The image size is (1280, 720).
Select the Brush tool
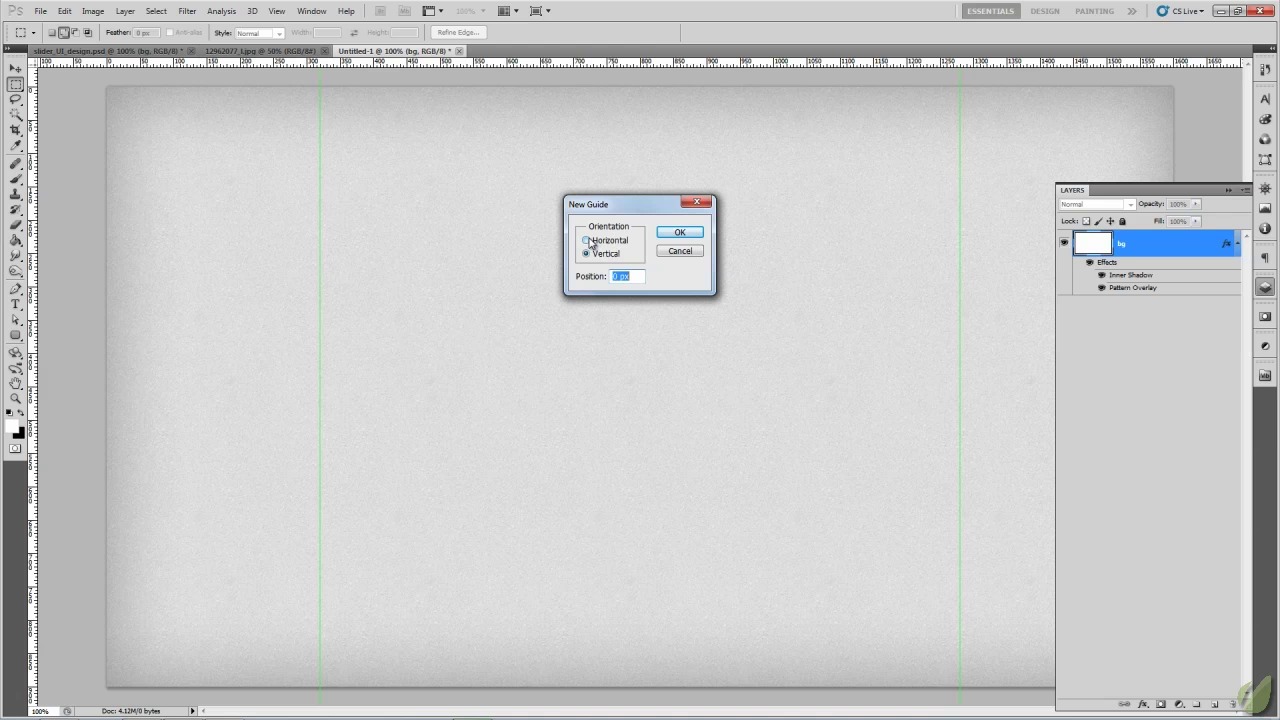coord(15,179)
